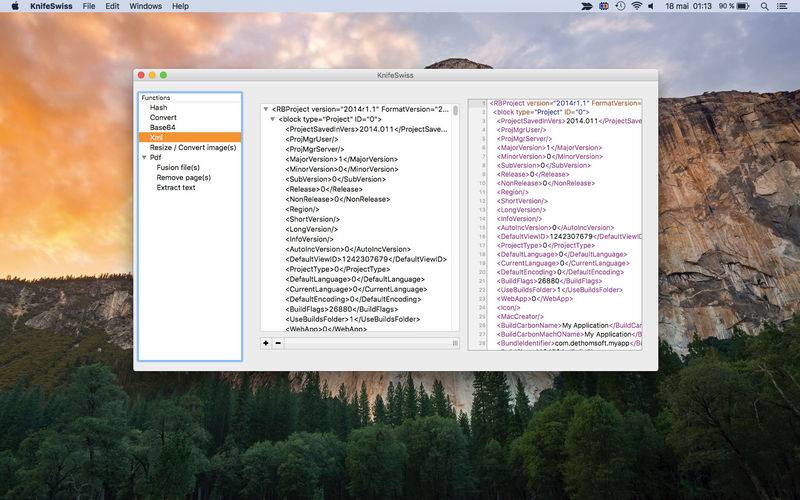Collapse the block type Project node
Viewport: 800px width, 500px height.
(272, 119)
